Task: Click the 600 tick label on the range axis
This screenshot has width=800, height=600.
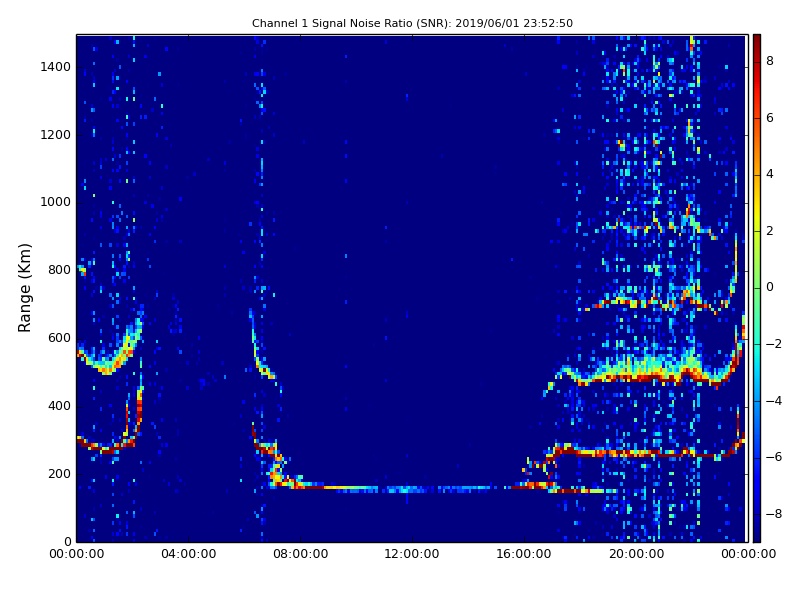Action: [59, 338]
